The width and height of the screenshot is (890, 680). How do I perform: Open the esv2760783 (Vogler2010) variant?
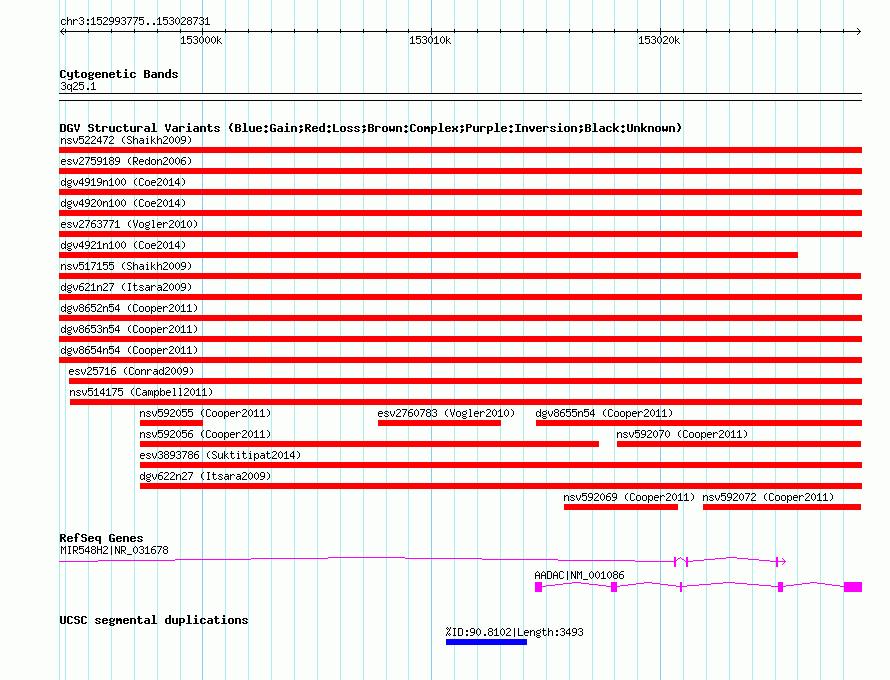tap(446, 413)
